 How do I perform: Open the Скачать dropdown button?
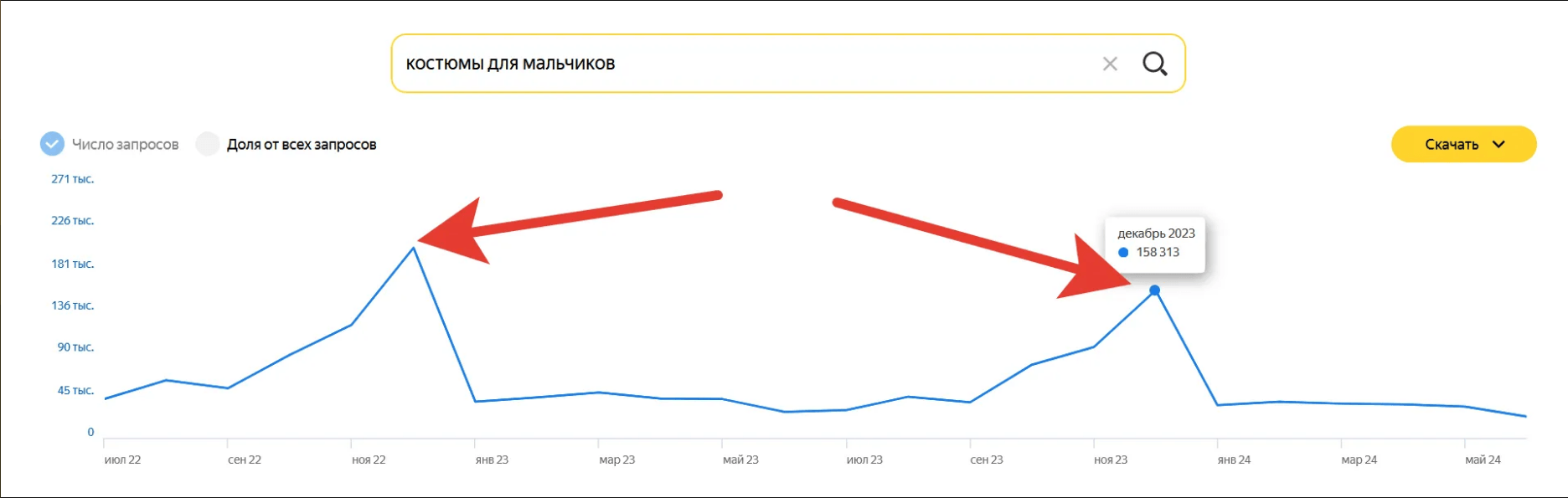click(1463, 144)
